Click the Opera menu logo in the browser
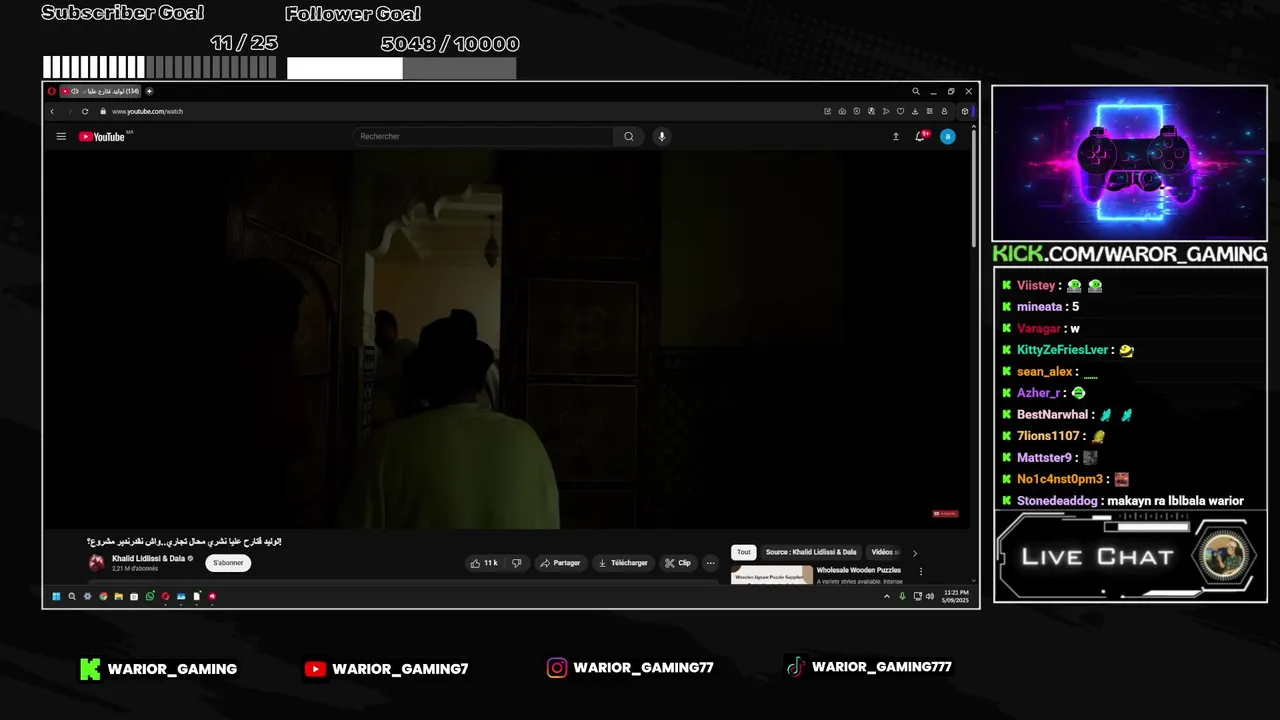This screenshot has height=720, width=1280. (x=52, y=91)
